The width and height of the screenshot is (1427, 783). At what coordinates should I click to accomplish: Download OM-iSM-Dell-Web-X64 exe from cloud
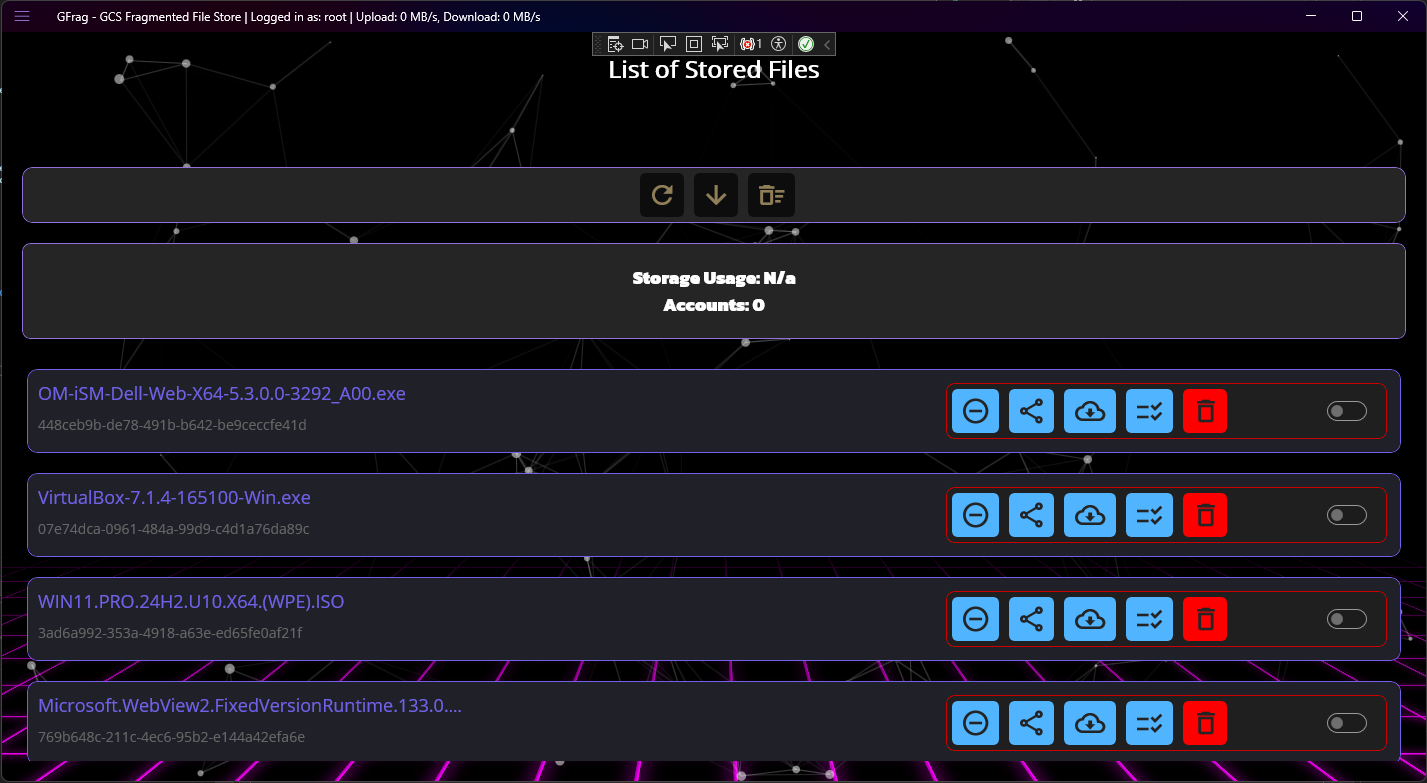tap(1090, 411)
